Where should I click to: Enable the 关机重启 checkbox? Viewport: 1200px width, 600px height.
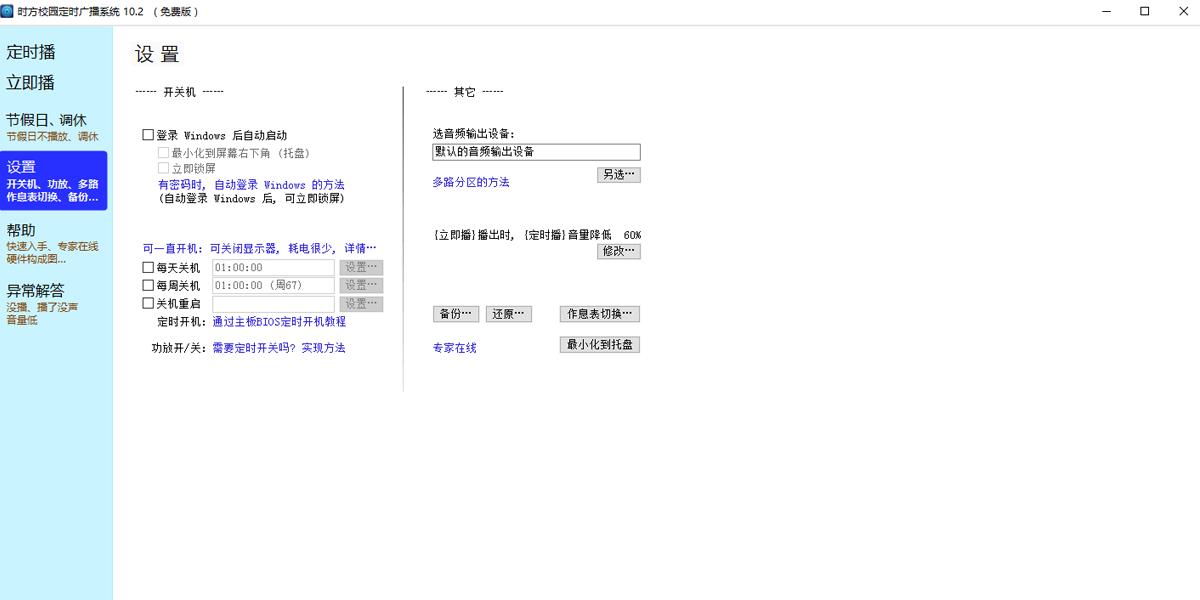[149, 304]
